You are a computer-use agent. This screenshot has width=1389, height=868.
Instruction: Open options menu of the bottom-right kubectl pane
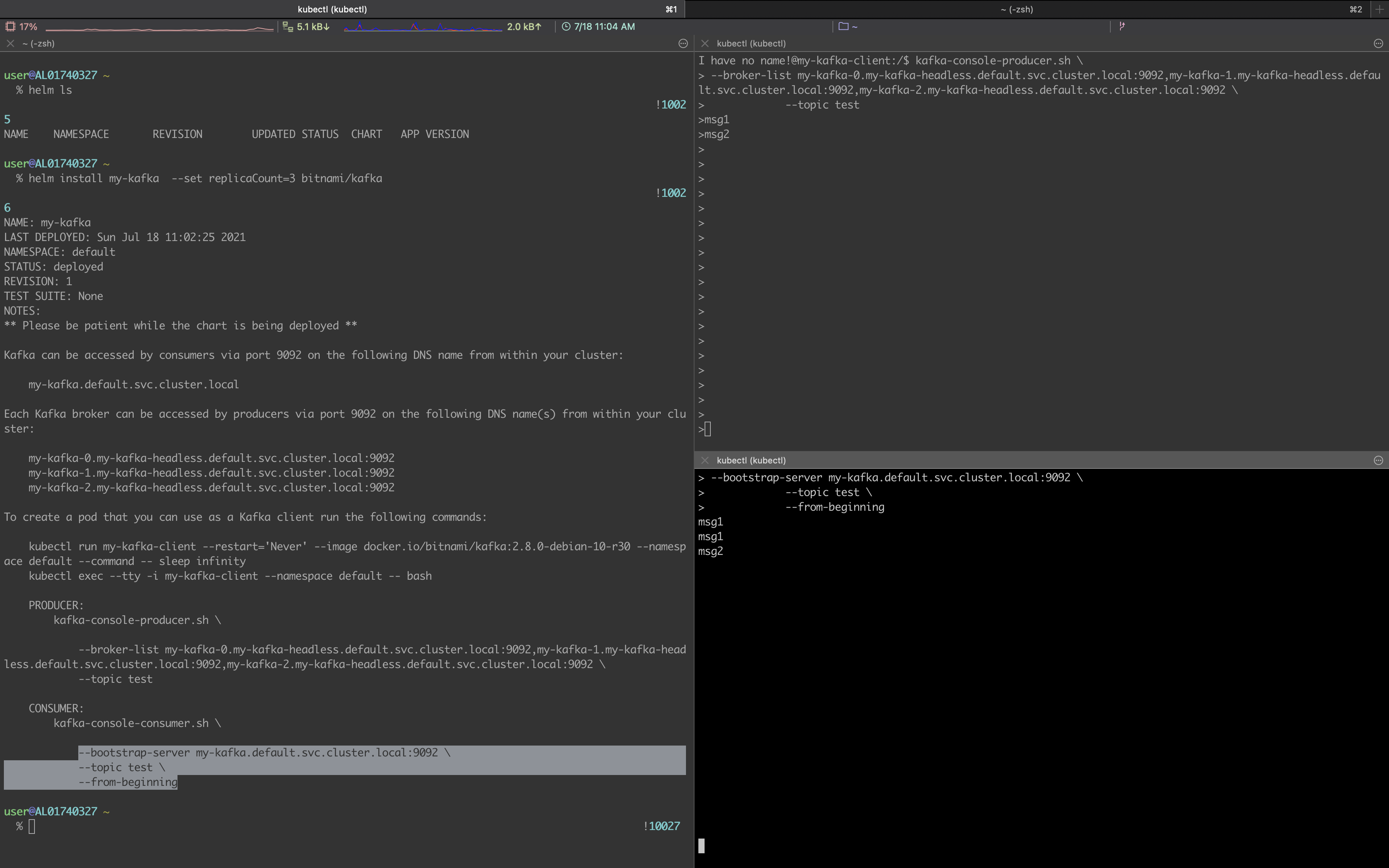pyautogui.click(x=1378, y=460)
